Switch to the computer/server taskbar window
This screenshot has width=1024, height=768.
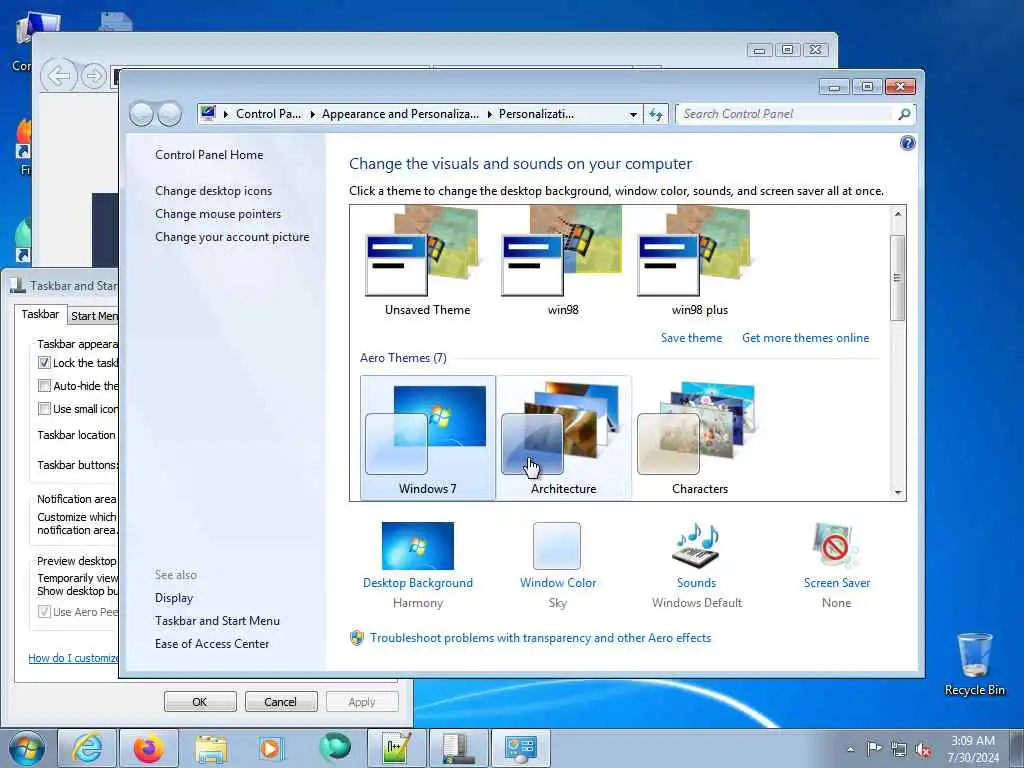[x=458, y=748]
